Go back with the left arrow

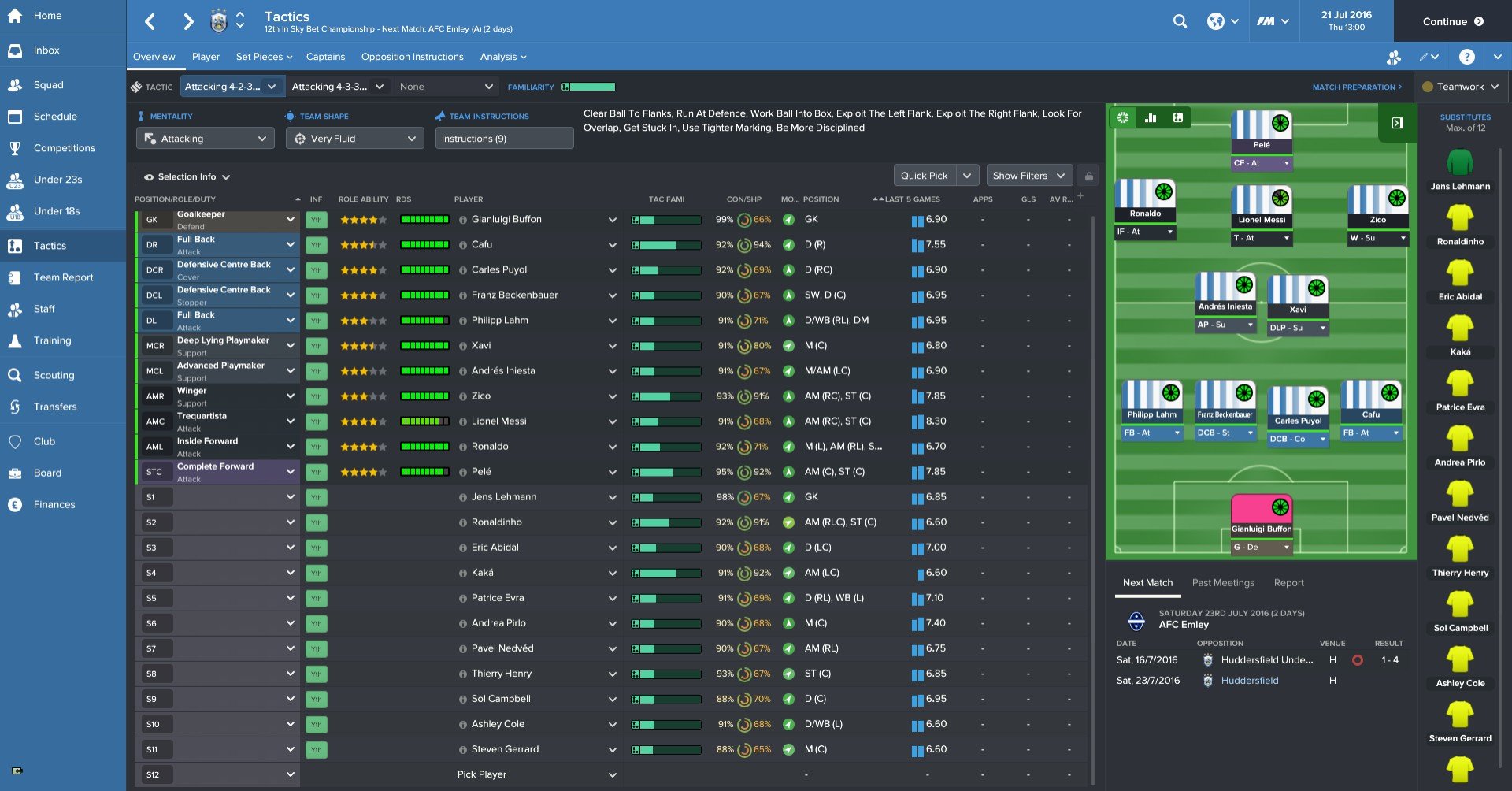coord(150,22)
